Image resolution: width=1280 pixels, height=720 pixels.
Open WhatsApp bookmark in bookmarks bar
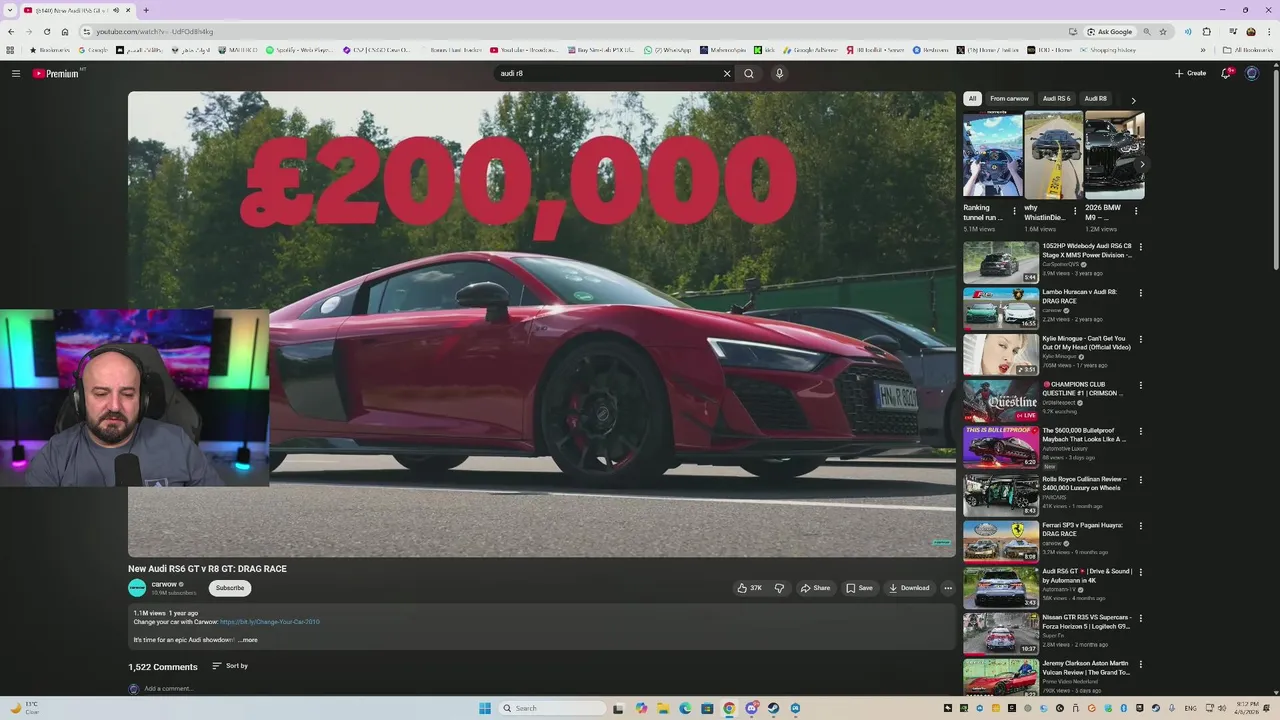pos(666,50)
